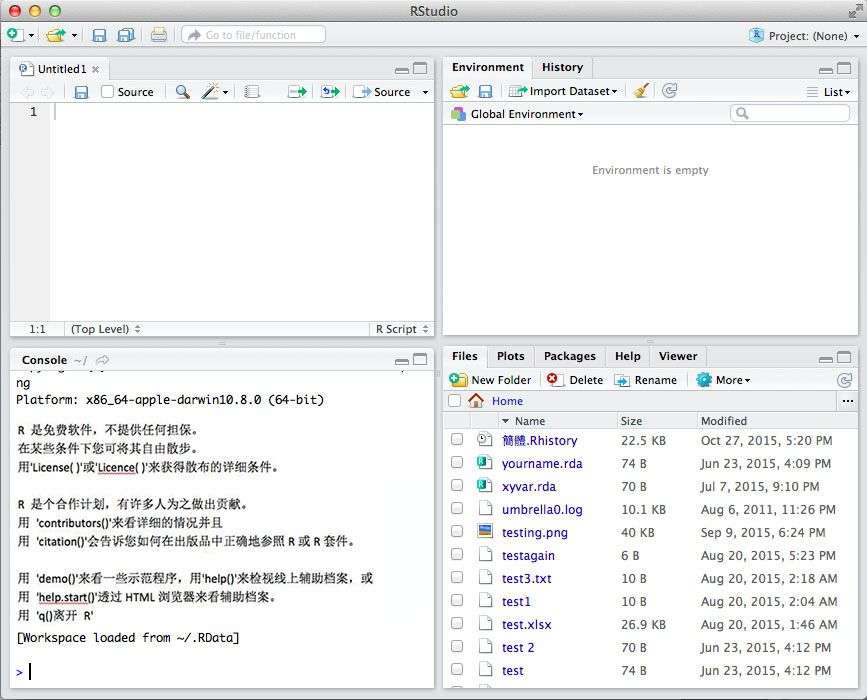Run the current line with the Run icon
Screen dimensions: 867x700
[297, 92]
